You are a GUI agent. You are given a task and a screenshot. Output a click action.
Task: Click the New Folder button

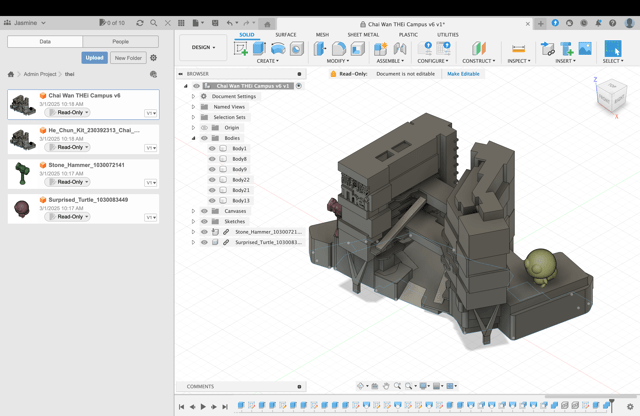tap(128, 58)
